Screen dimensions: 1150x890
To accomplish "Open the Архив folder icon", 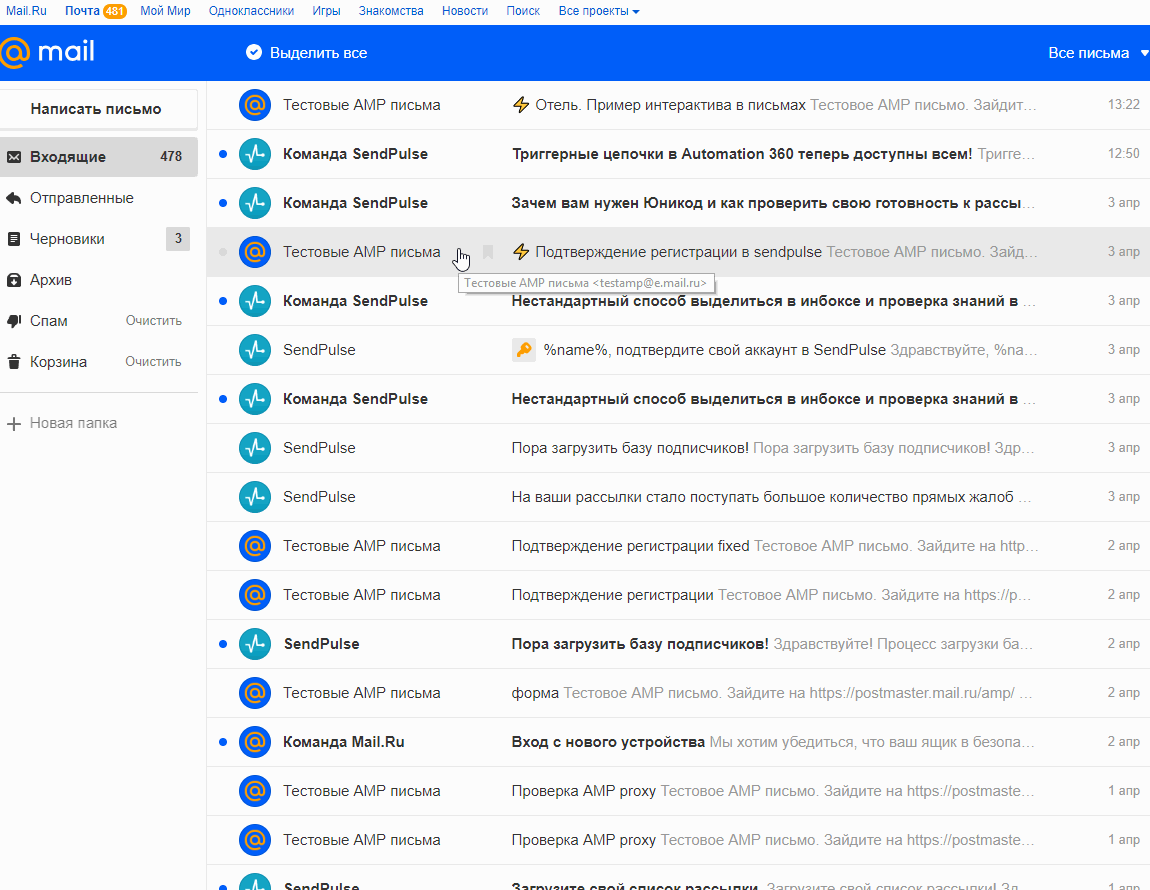I will pos(14,280).
